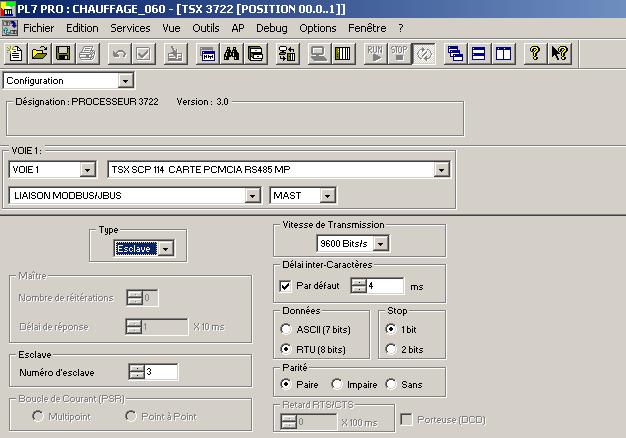
Task: Open the Edition menu
Action: pyautogui.click(x=82, y=28)
